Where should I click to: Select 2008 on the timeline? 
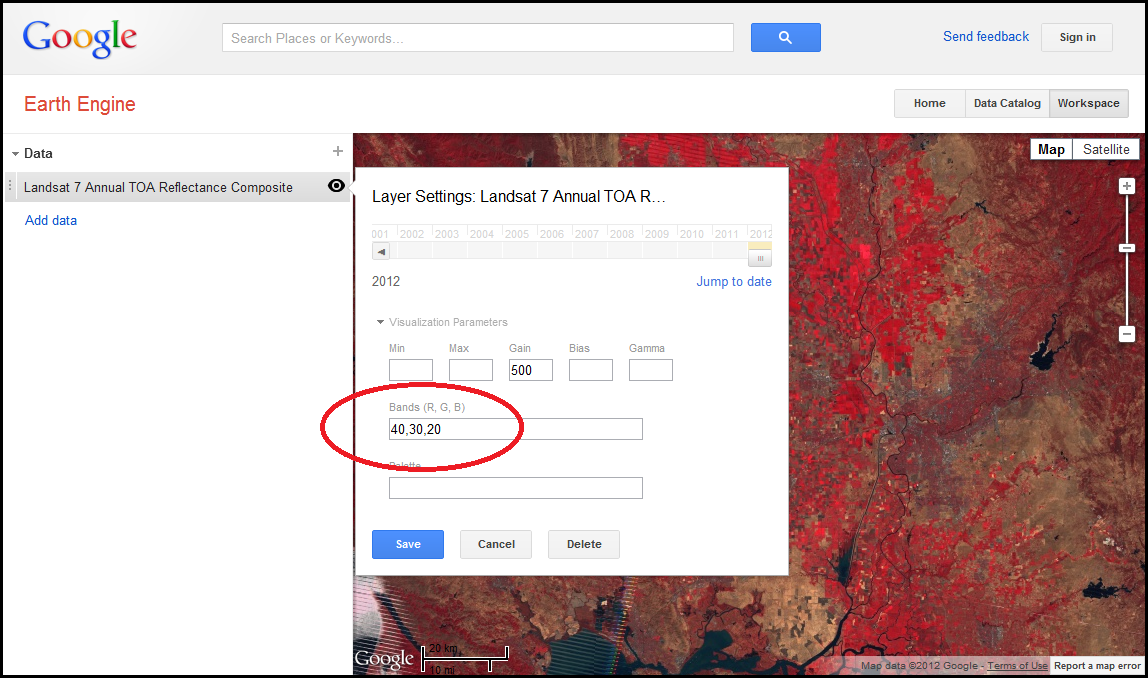(622, 234)
